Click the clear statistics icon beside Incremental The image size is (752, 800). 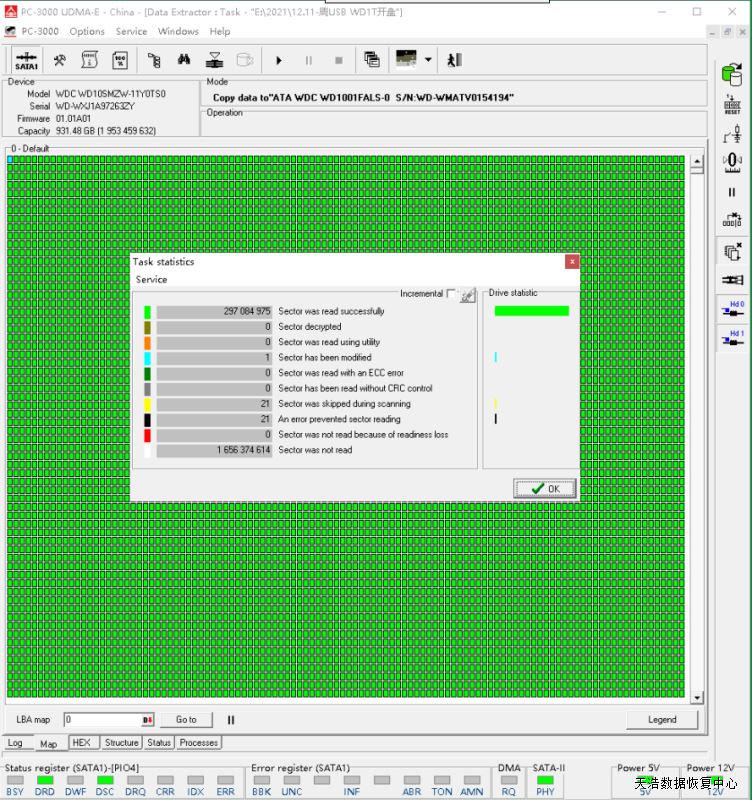(x=467, y=295)
